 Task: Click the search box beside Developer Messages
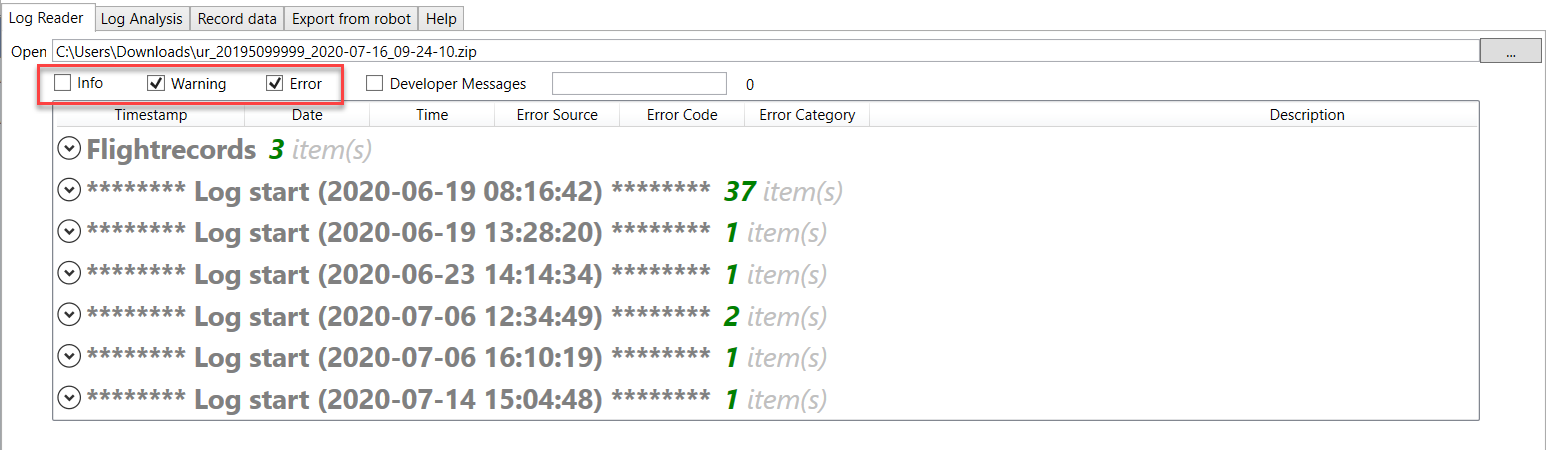pyautogui.click(x=639, y=84)
